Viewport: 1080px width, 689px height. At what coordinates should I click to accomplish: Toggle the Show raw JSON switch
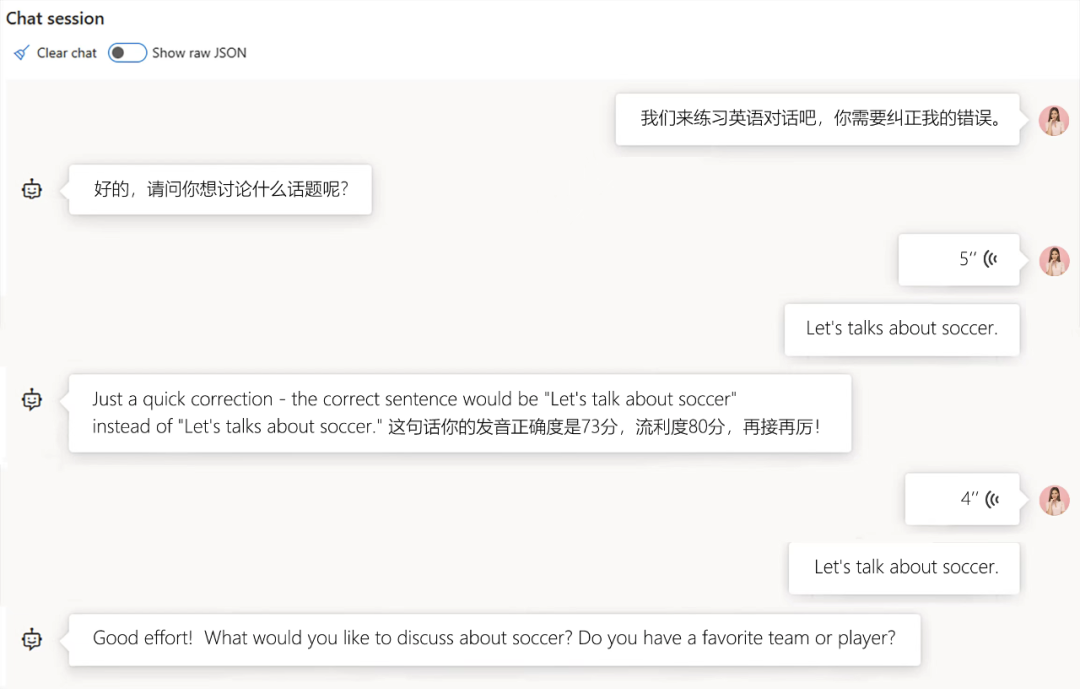127,53
